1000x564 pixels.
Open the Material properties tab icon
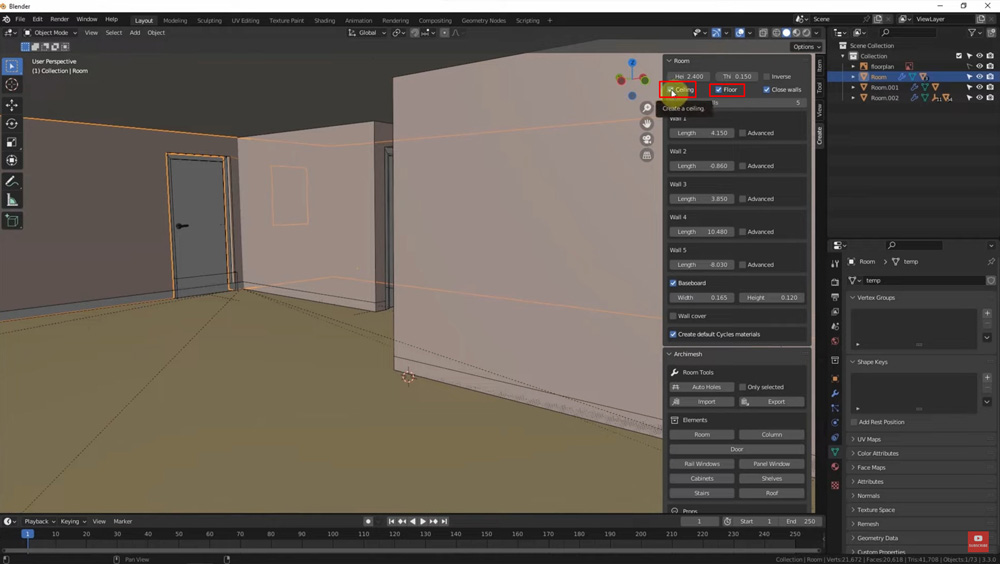tap(835, 466)
